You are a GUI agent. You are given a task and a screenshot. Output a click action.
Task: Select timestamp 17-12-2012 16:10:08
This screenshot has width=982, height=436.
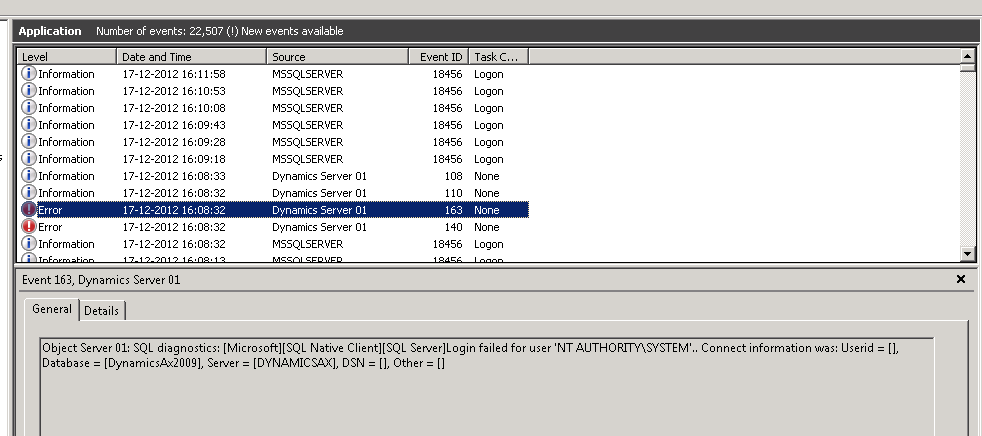click(173, 108)
